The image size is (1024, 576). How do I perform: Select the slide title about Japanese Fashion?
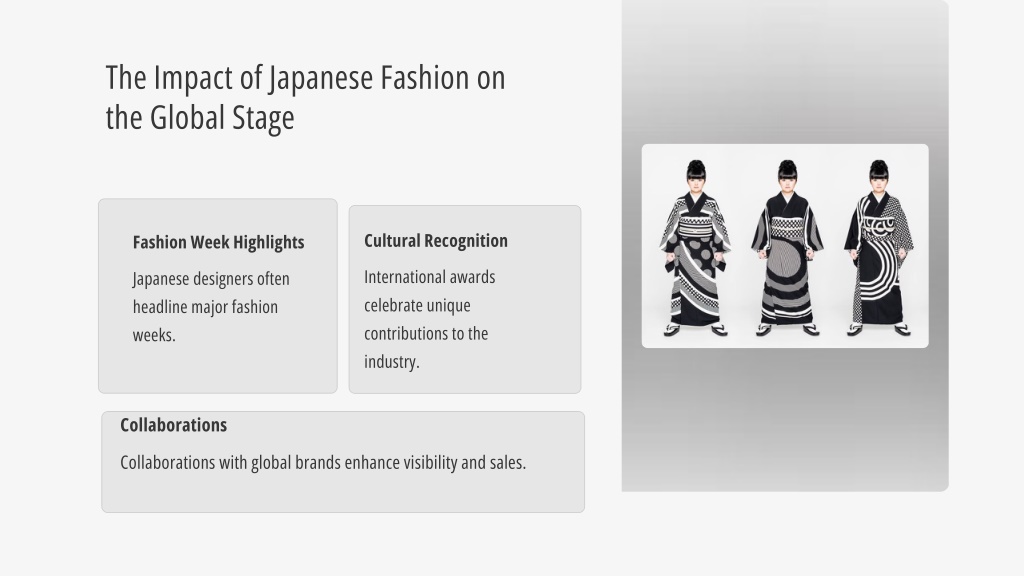(x=305, y=97)
